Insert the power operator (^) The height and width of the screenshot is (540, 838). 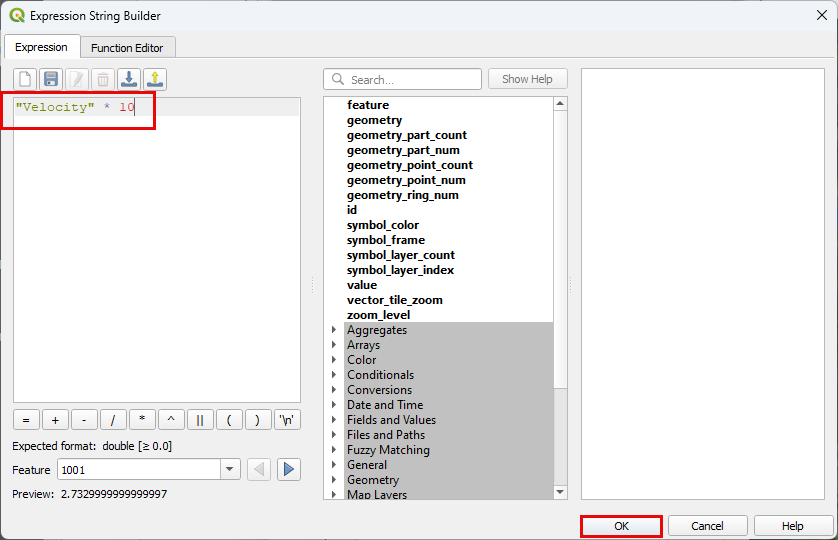pos(171,421)
